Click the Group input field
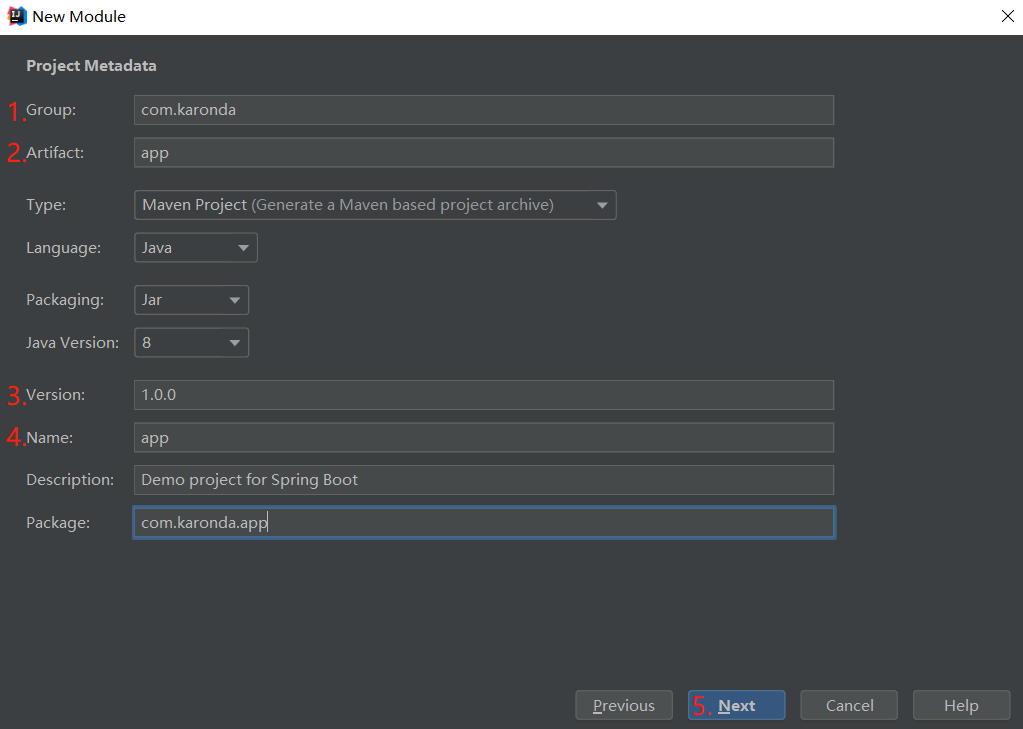The width and height of the screenshot is (1023, 729). coord(483,110)
